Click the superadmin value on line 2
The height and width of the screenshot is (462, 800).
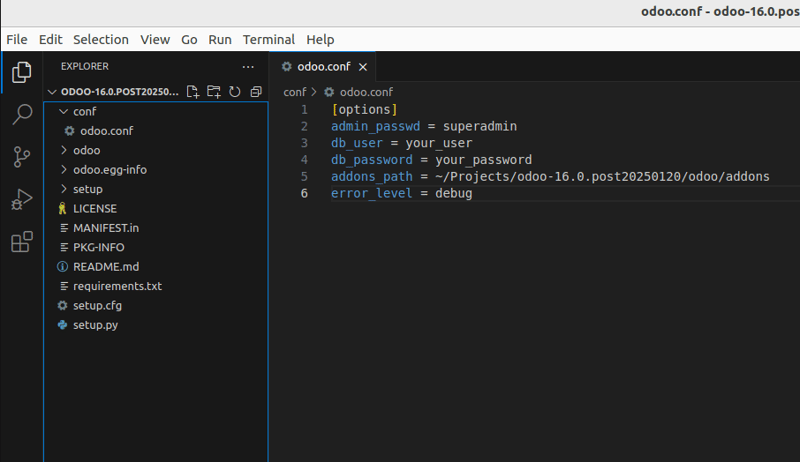(480, 126)
